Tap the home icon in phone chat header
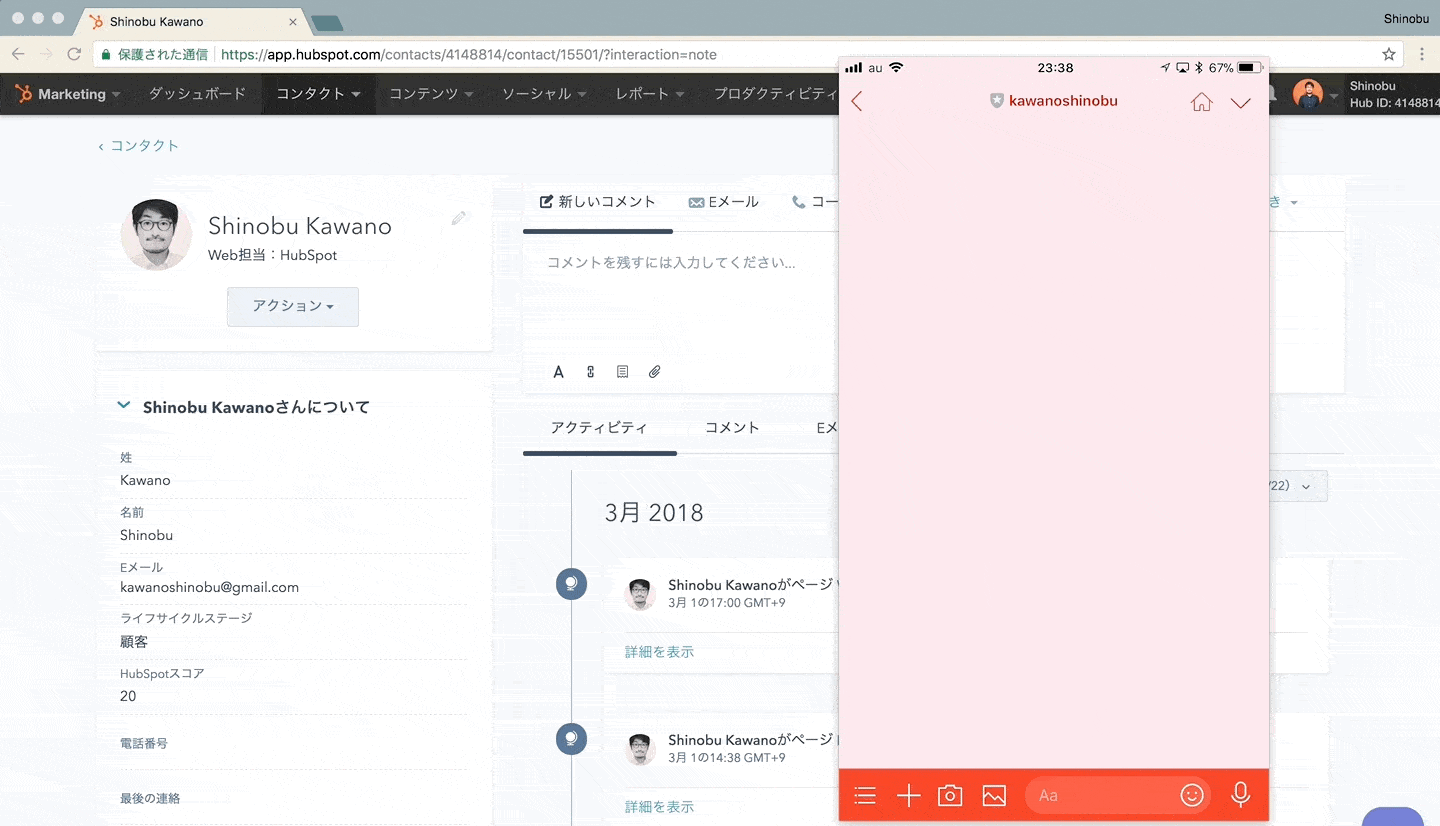The width and height of the screenshot is (1440, 826). [x=1202, y=101]
